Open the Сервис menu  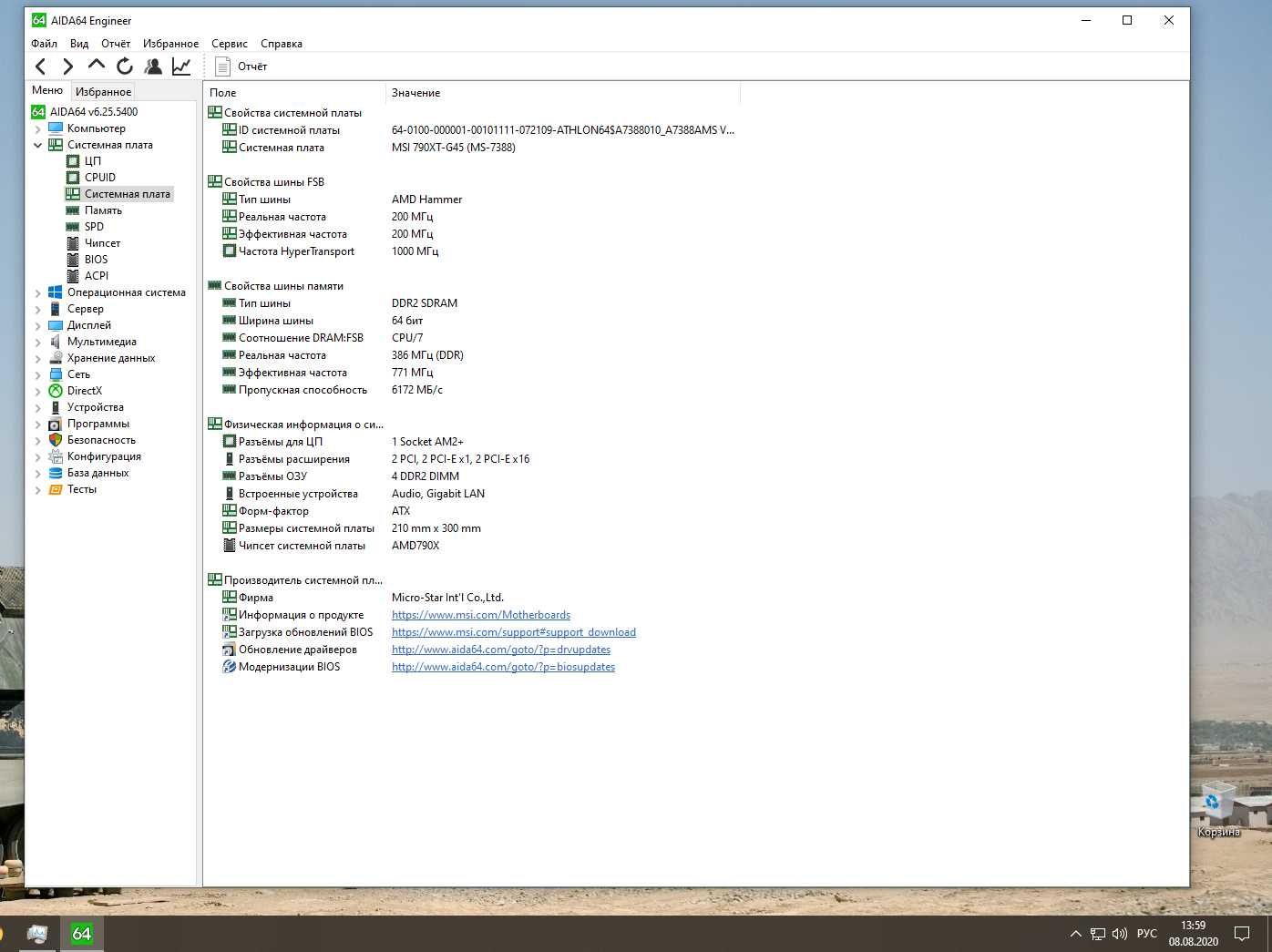[230, 43]
